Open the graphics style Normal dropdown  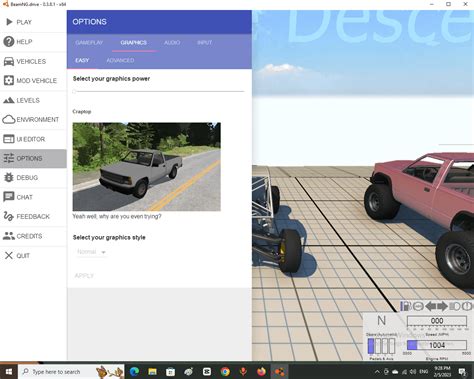click(91, 252)
